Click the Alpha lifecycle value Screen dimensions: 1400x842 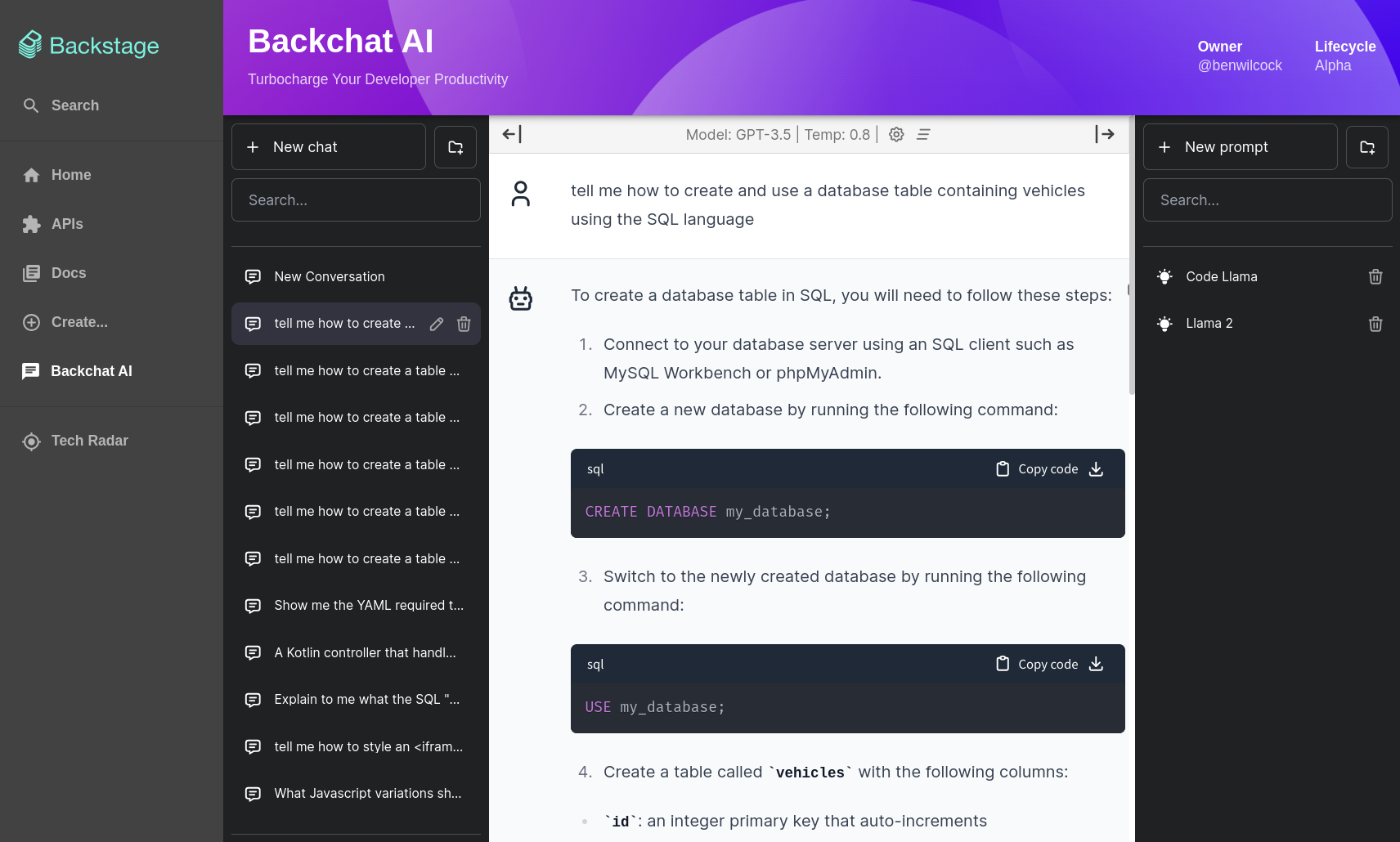[x=1333, y=65]
